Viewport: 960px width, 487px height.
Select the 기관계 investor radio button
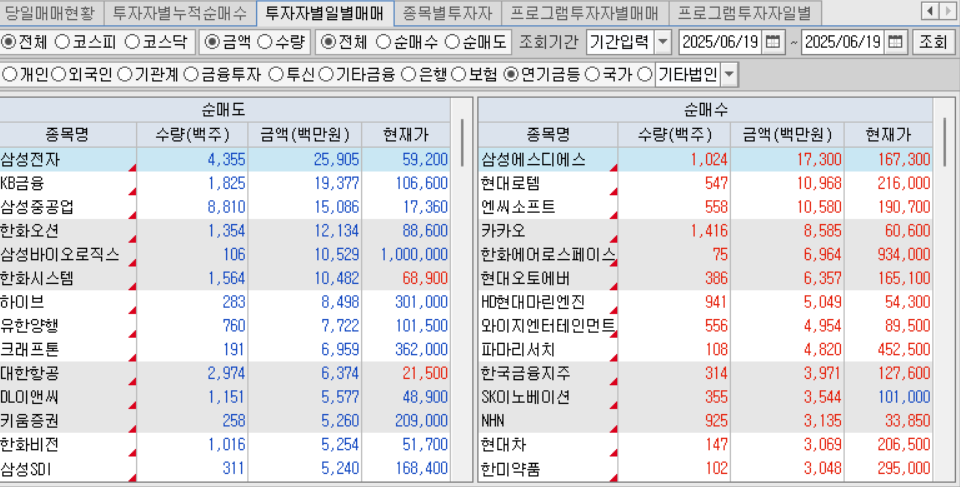click(124, 75)
